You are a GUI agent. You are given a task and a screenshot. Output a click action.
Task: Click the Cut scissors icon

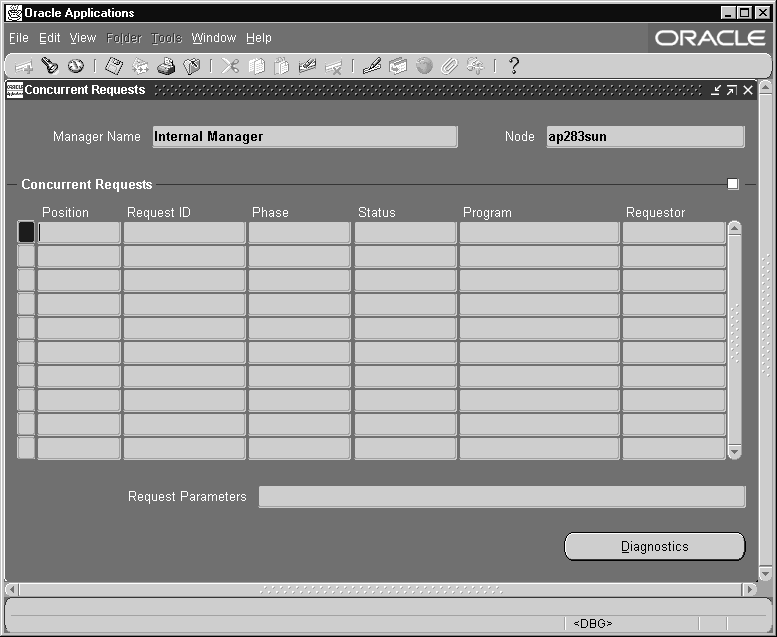click(230, 66)
